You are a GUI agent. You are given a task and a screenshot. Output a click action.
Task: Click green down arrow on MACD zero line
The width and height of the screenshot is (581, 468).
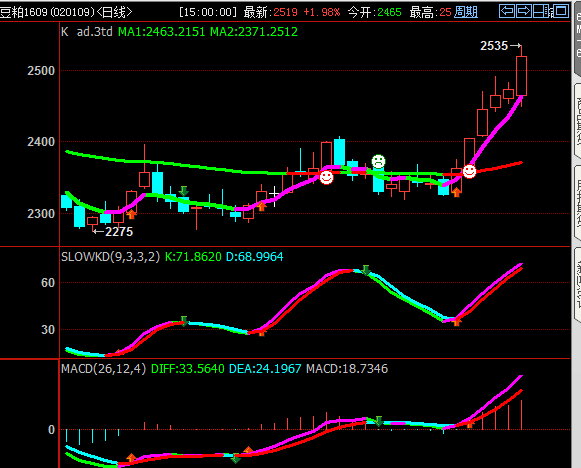point(378,421)
